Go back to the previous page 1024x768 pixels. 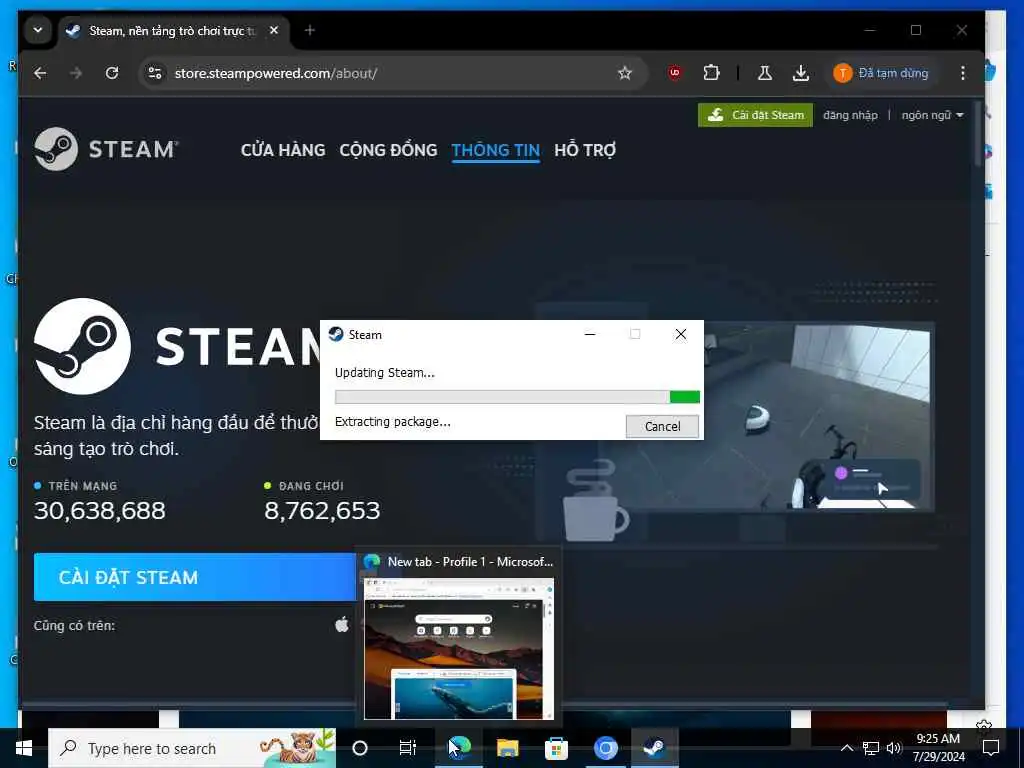pos(40,73)
